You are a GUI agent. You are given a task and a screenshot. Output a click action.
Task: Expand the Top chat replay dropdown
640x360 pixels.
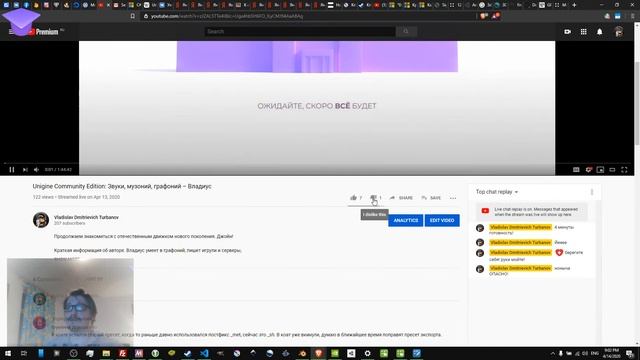tap(497, 192)
